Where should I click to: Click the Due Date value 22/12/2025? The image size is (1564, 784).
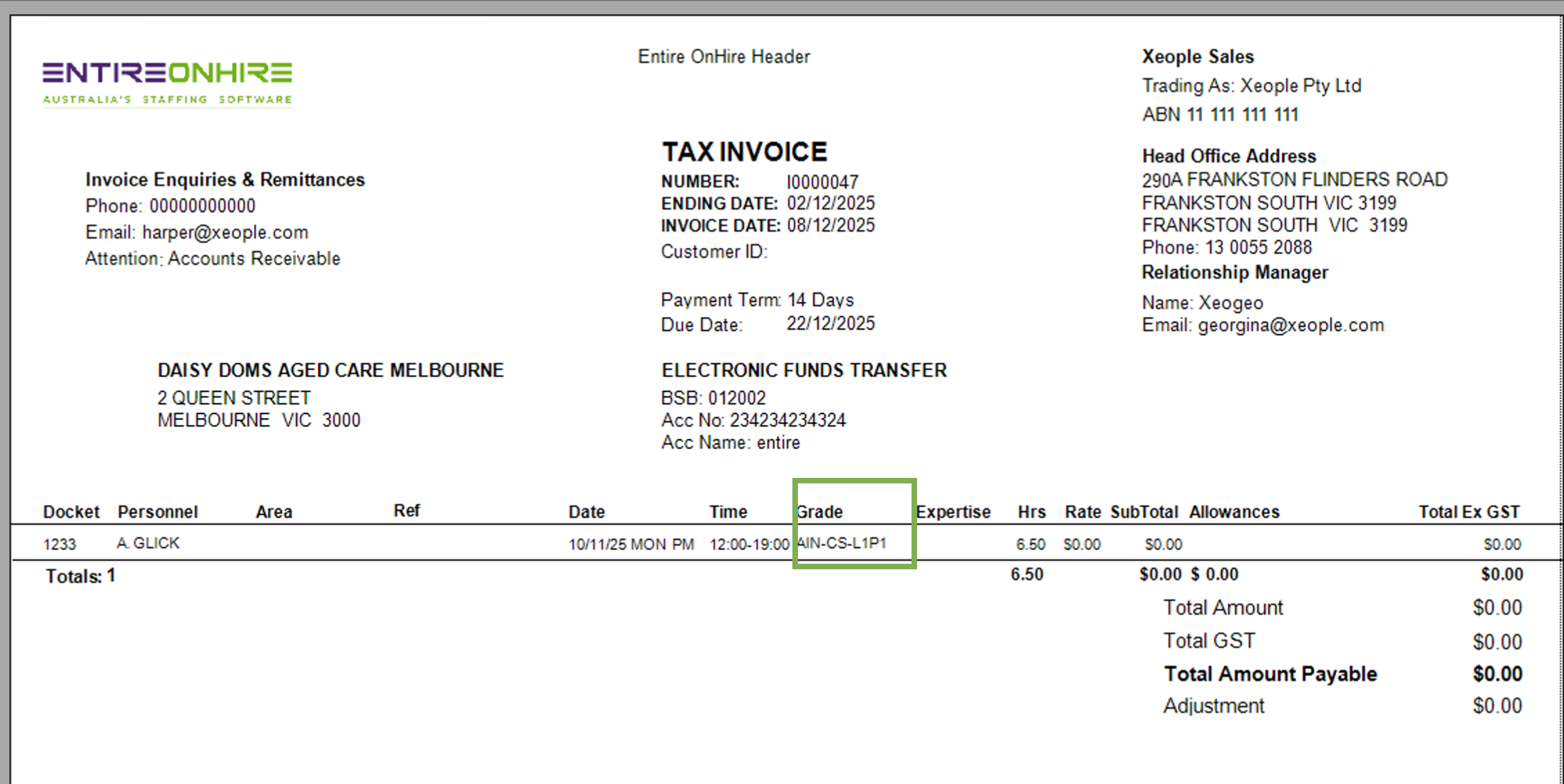coord(830,324)
